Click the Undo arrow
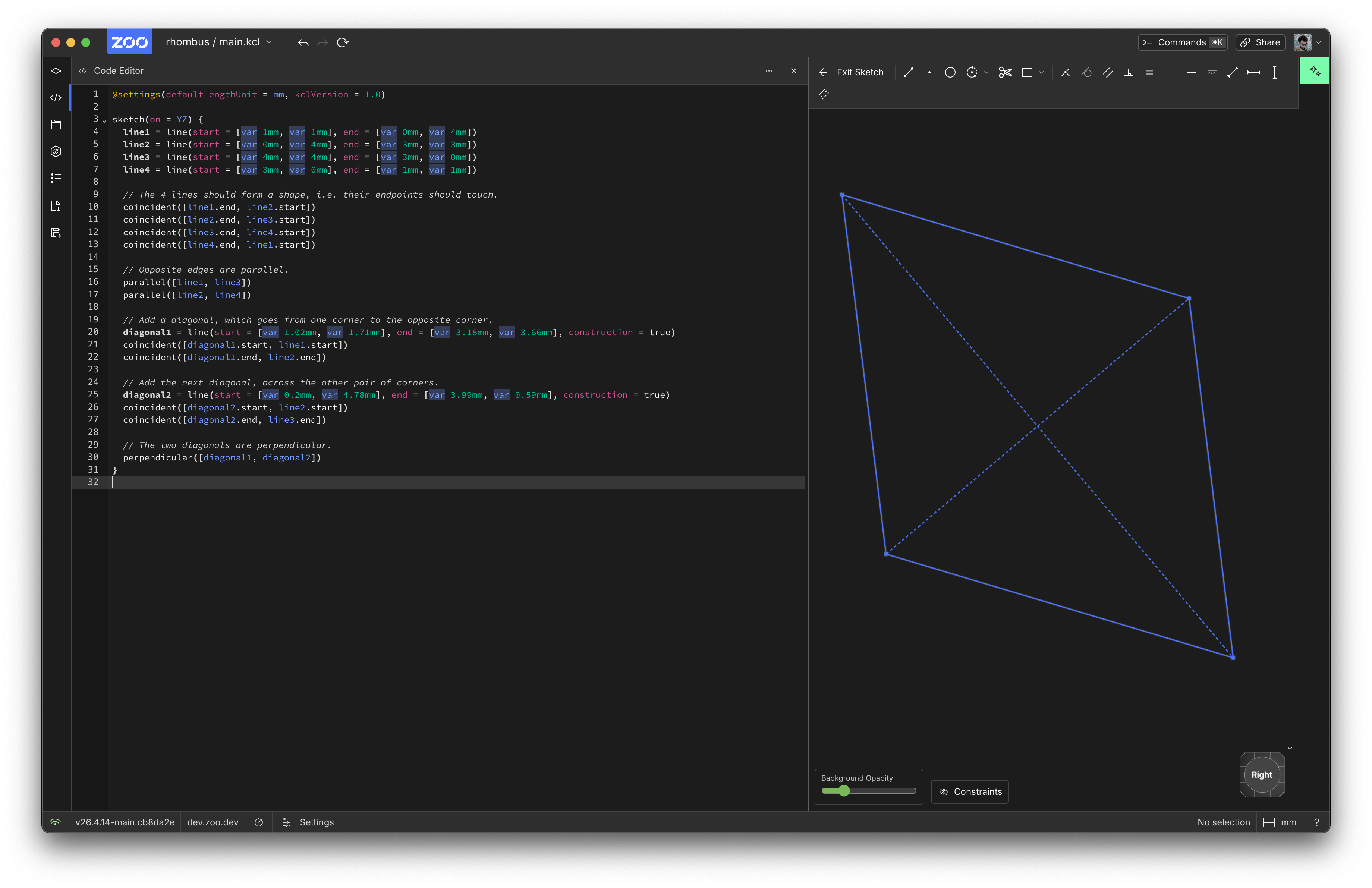 click(x=303, y=42)
